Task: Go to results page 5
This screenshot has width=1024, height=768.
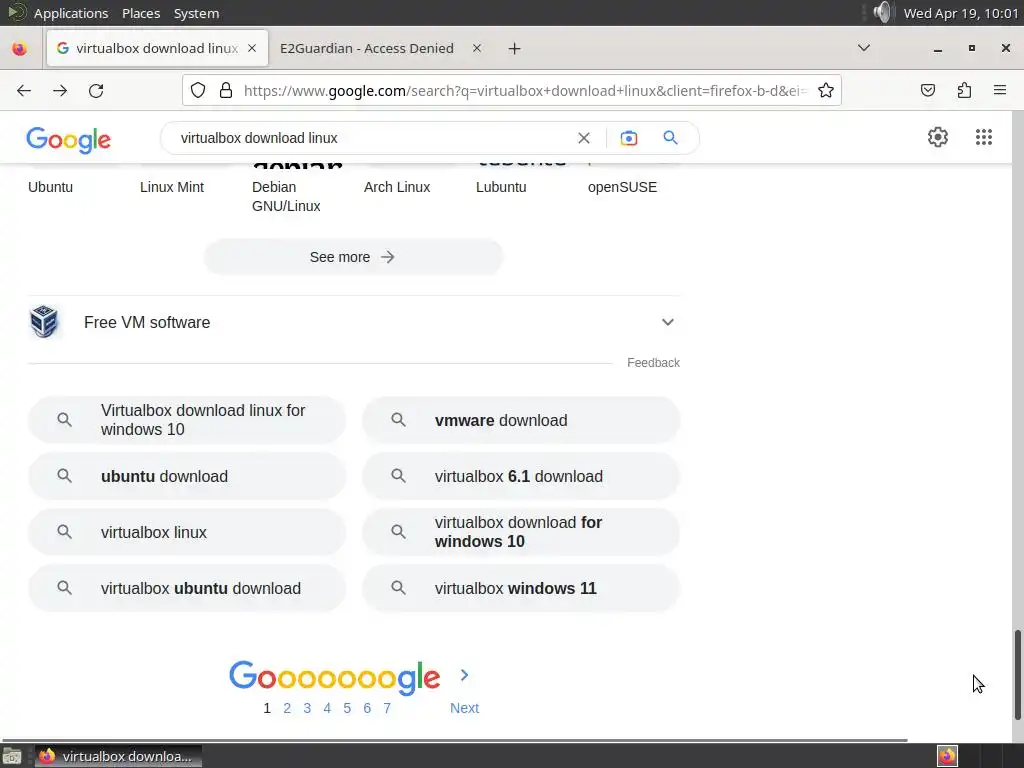Action: (x=347, y=708)
